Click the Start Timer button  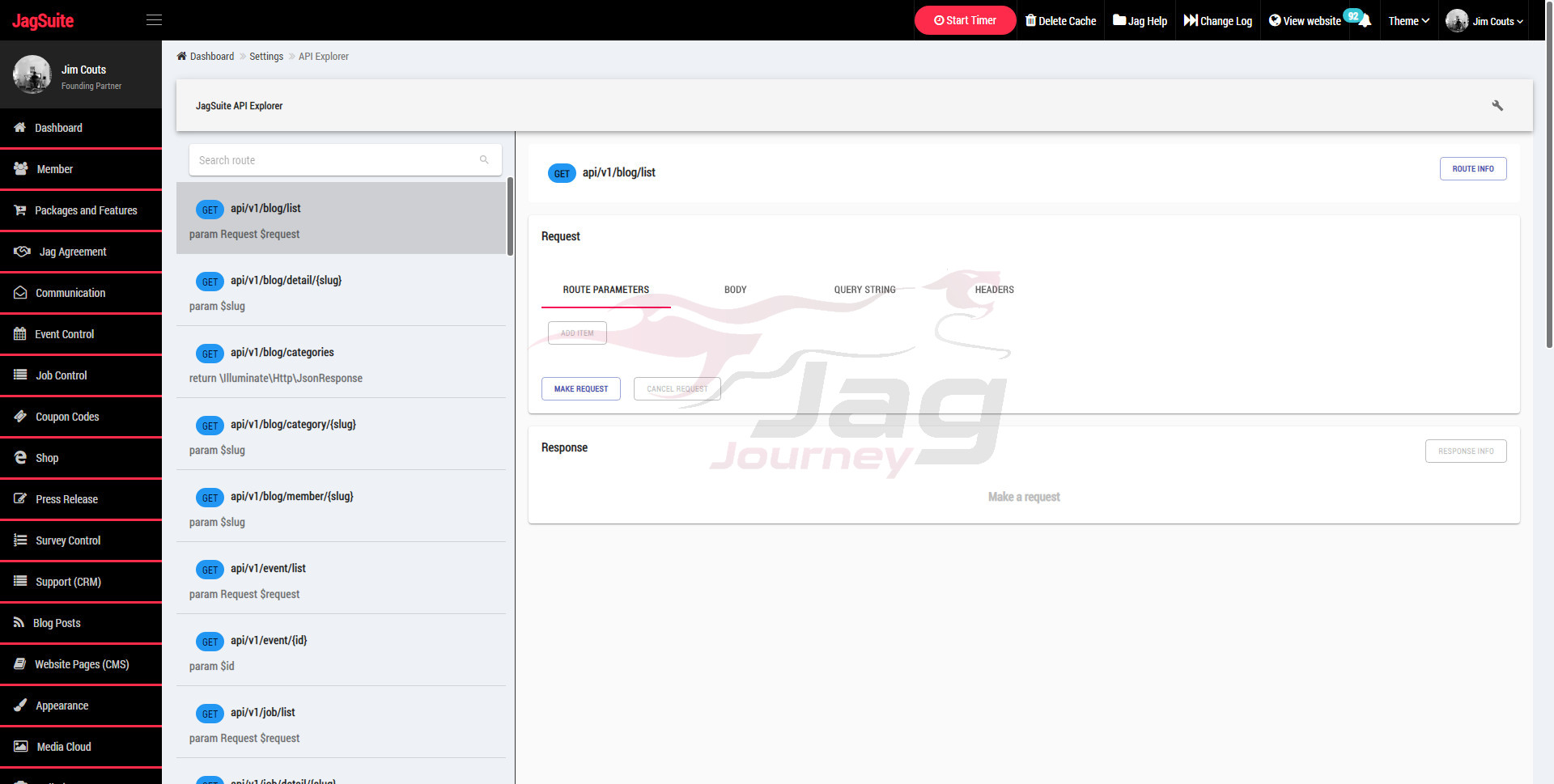[965, 20]
